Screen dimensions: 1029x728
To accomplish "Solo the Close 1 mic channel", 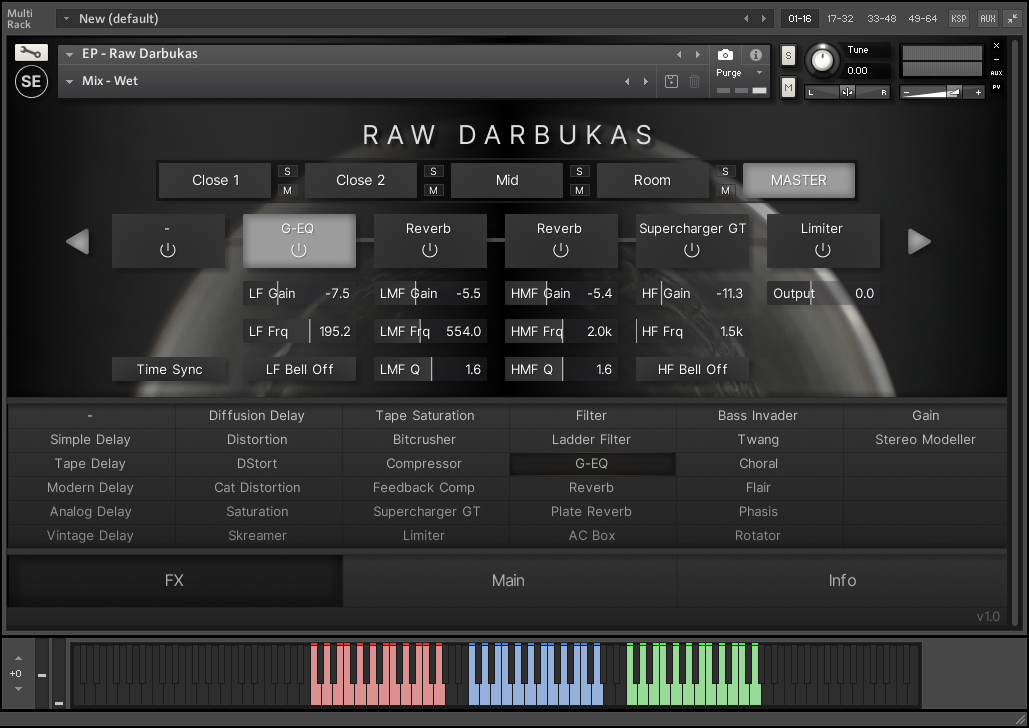I will [x=287, y=171].
